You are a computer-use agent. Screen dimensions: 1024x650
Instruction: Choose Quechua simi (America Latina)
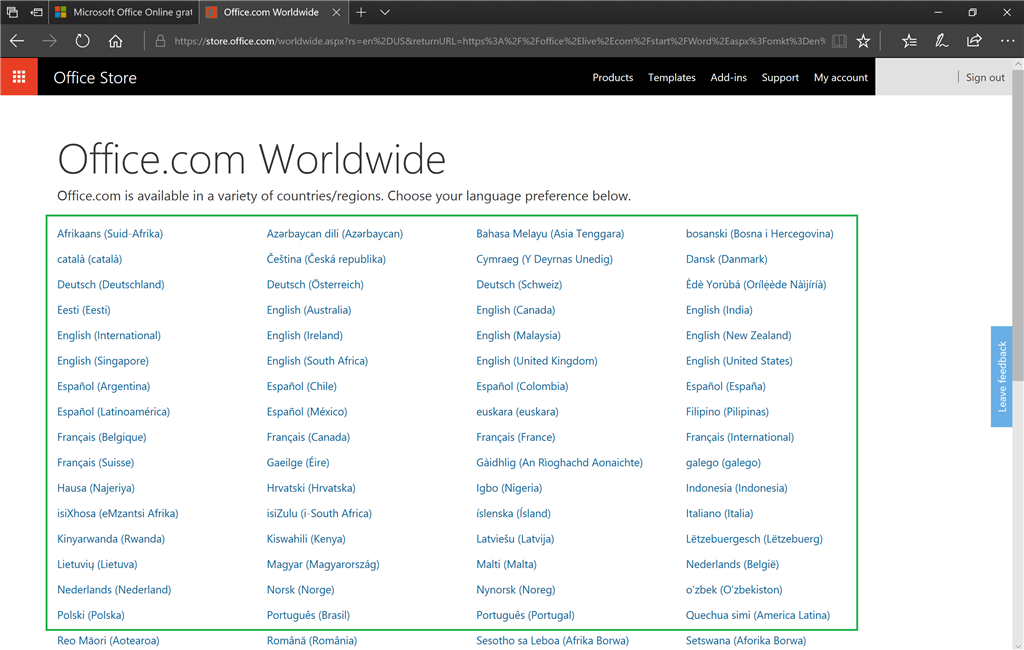point(758,615)
